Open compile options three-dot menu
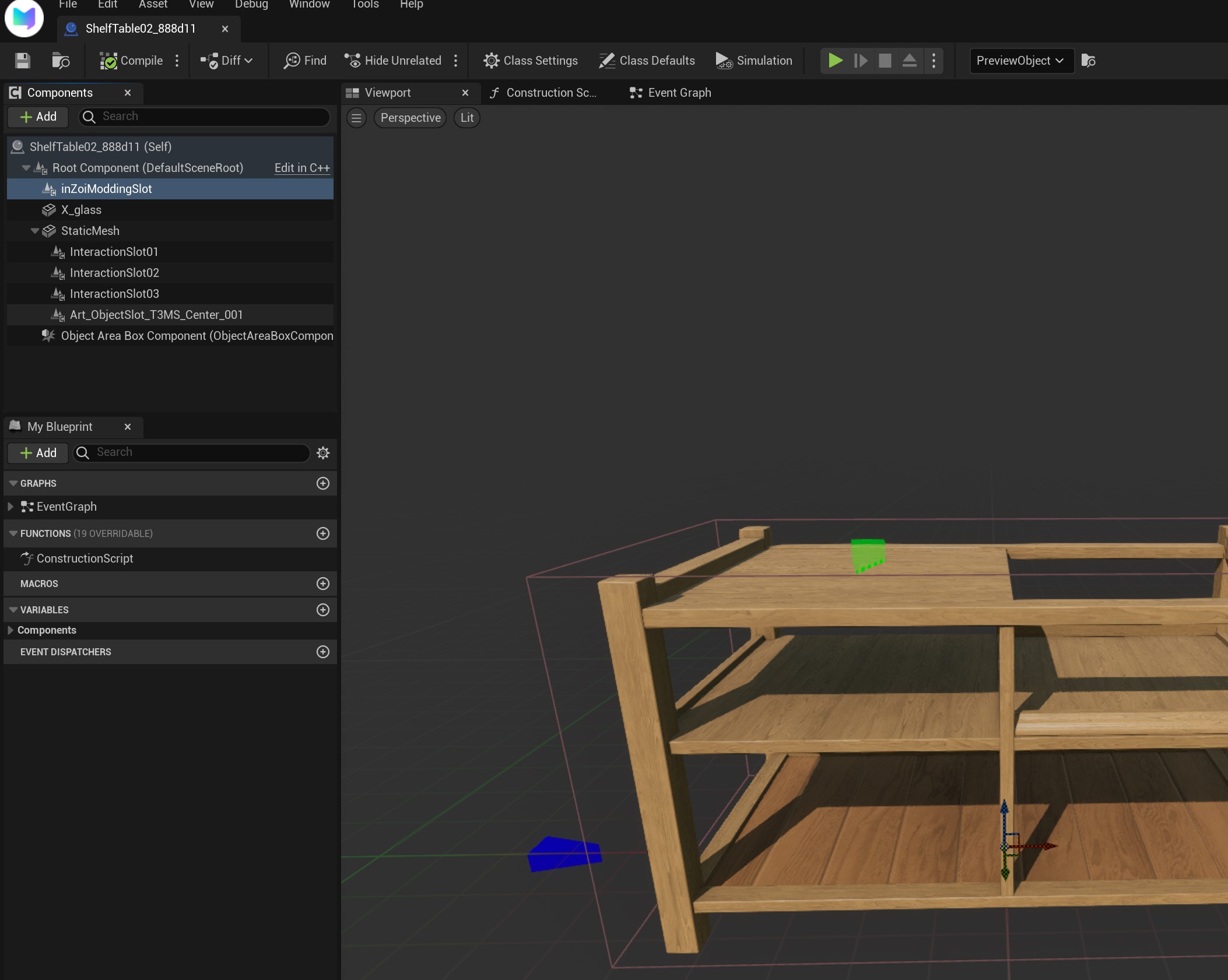This screenshot has height=980, width=1228. (177, 61)
